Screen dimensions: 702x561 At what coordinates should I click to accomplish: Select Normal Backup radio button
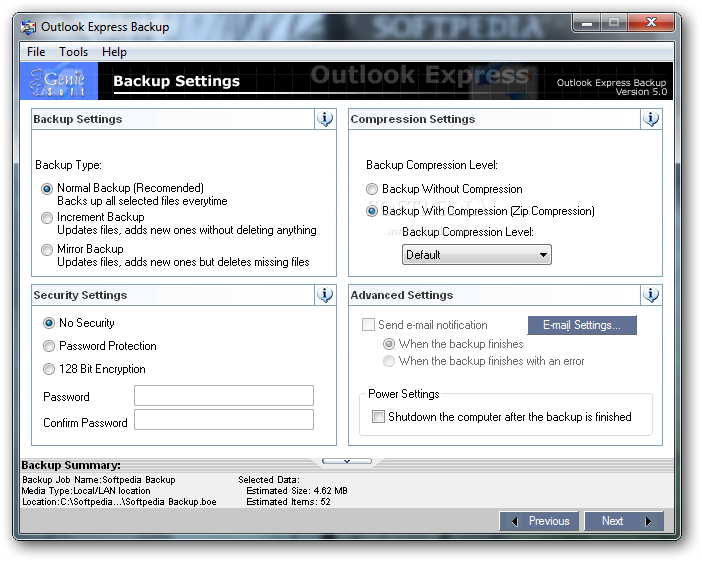[x=47, y=189]
